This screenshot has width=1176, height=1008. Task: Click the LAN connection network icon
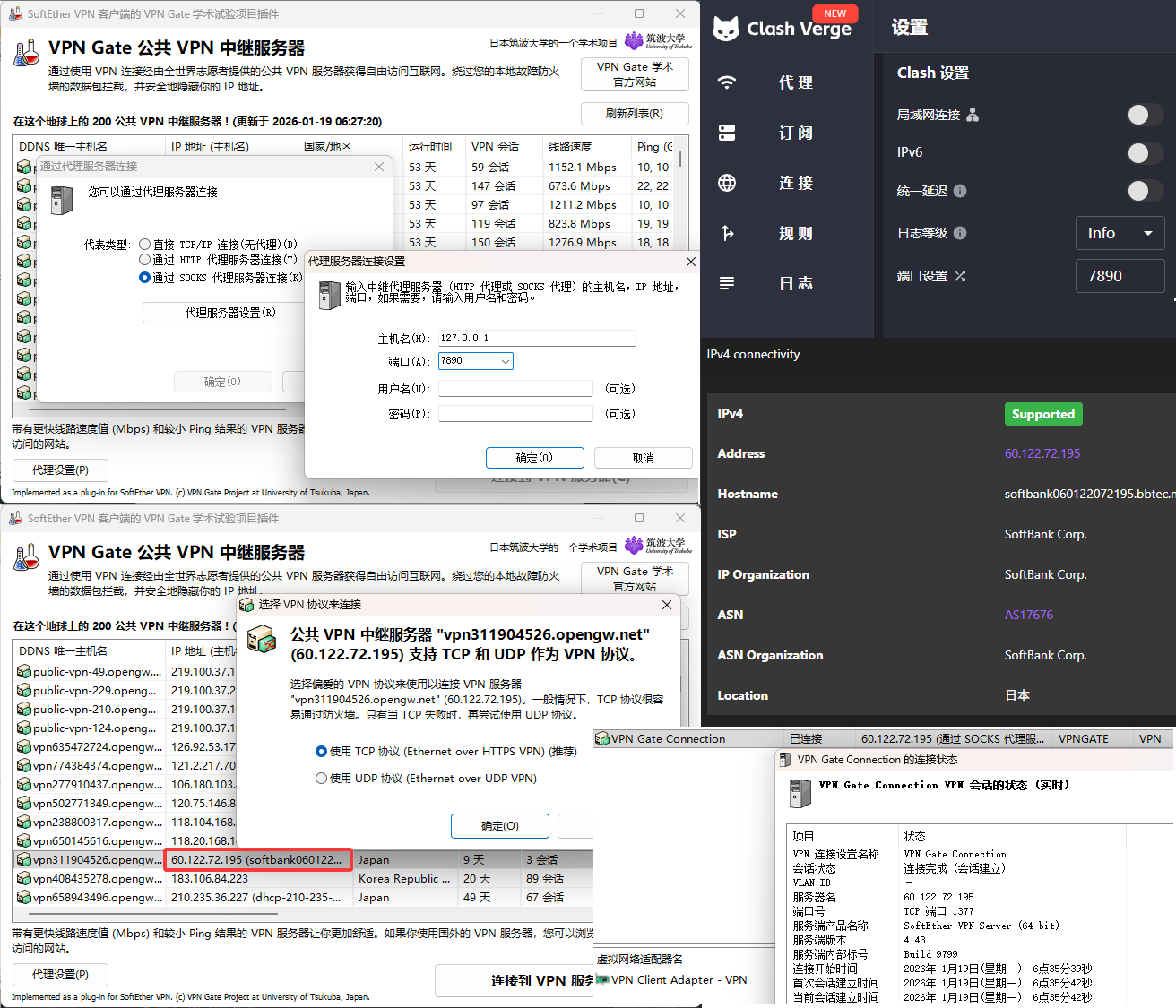click(973, 115)
